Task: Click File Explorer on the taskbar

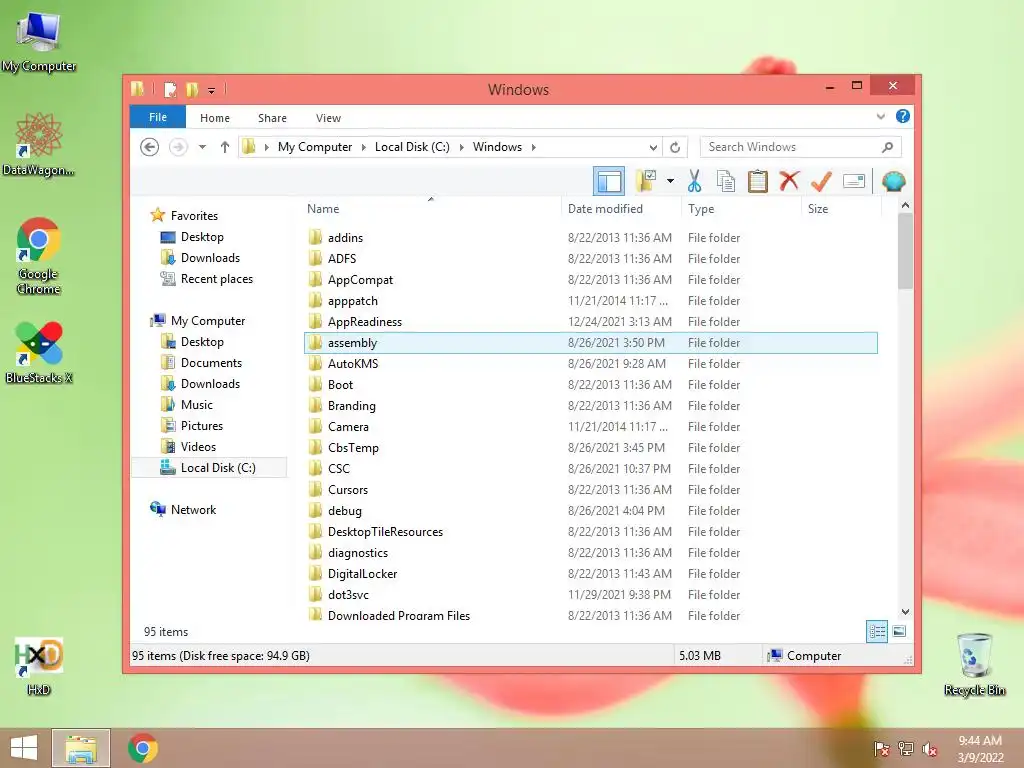Action: click(81, 748)
